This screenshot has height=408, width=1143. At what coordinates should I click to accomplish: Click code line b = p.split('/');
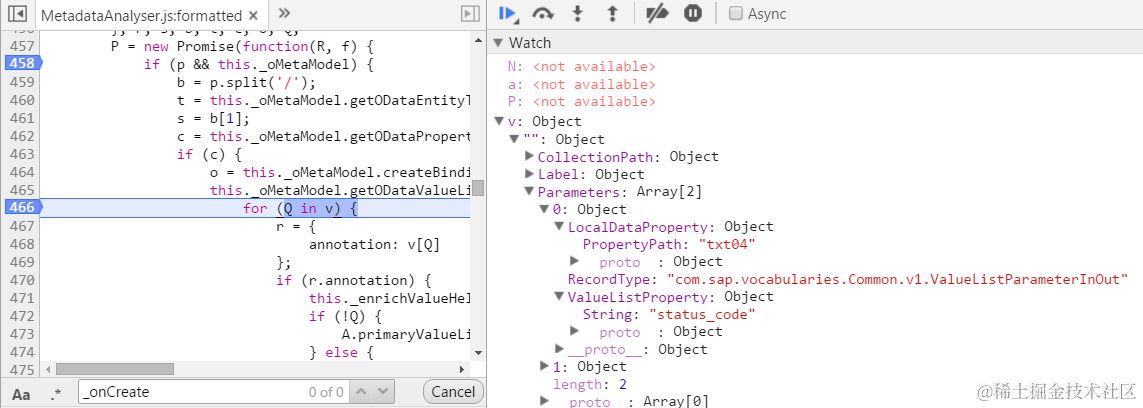coord(246,82)
